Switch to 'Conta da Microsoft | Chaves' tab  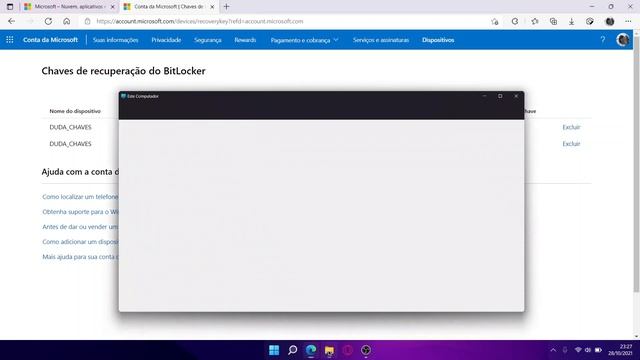tap(169, 7)
